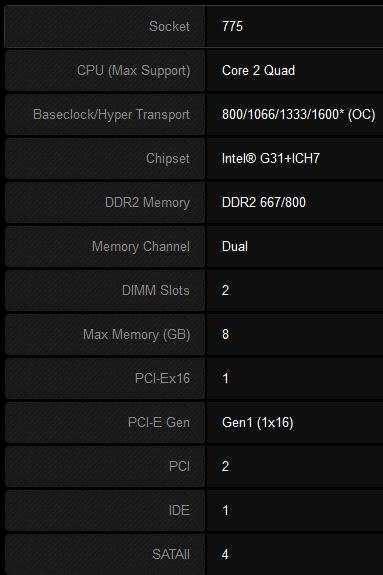
Task: Click the DIMM Slots label
Action: click(156, 290)
